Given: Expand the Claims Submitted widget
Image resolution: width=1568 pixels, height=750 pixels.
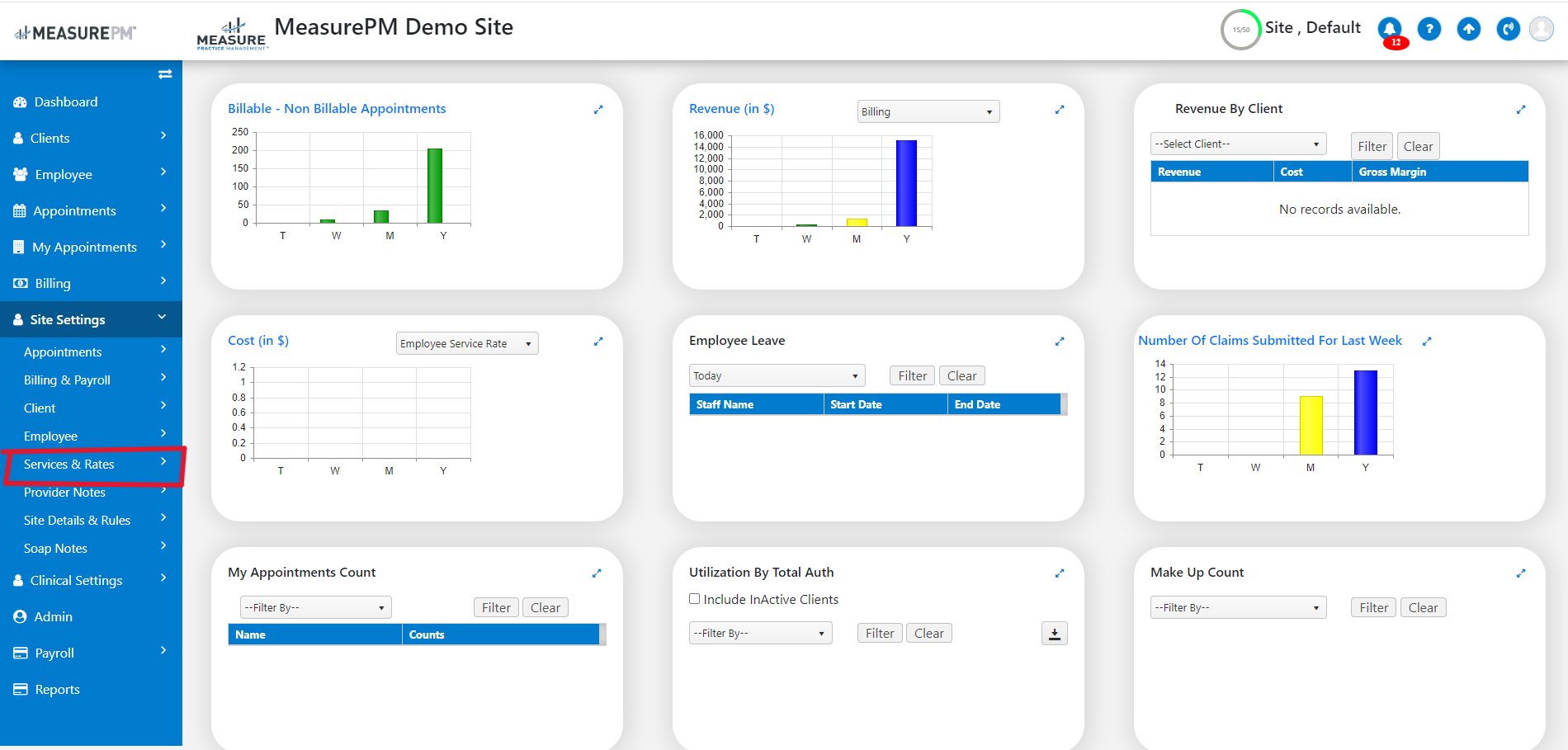Looking at the screenshot, I should [x=1427, y=341].
